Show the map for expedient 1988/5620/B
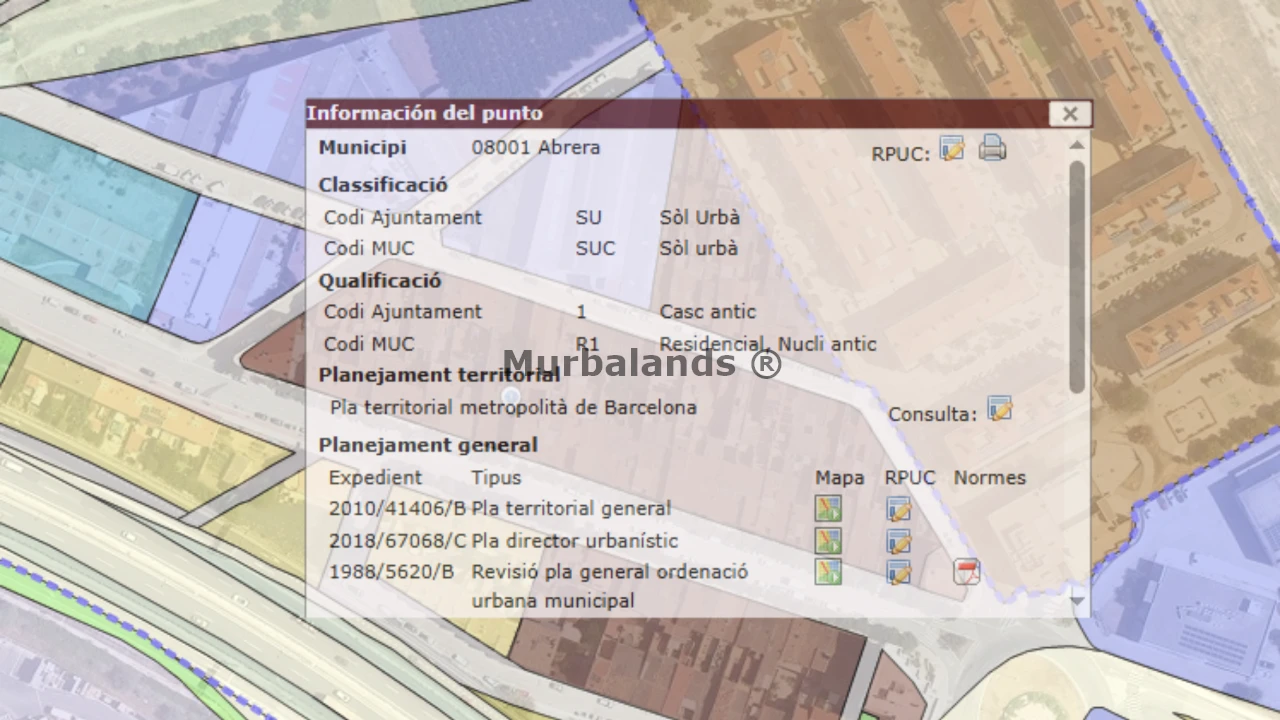This screenshot has height=720, width=1280. [827, 572]
